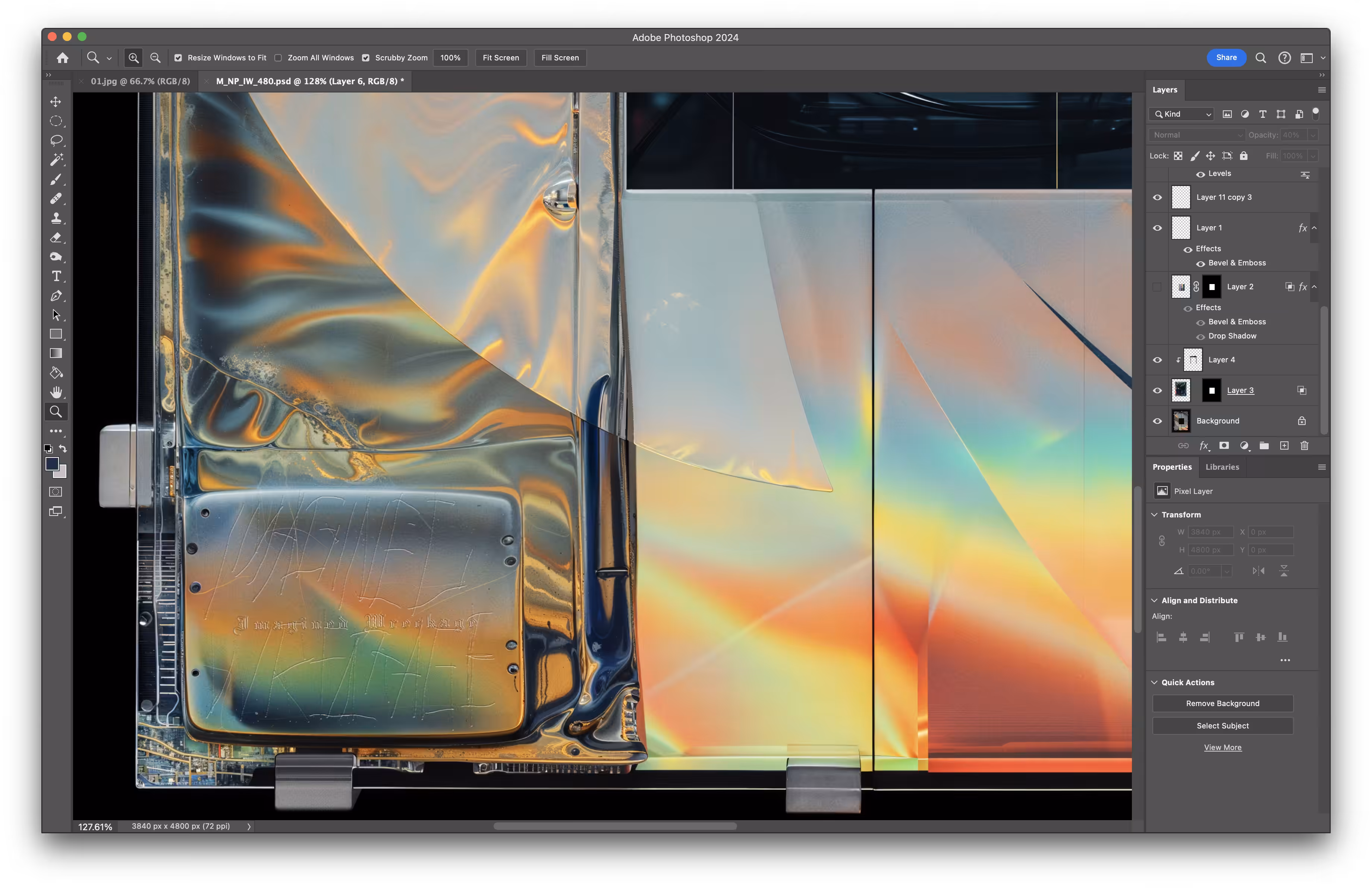The width and height of the screenshot is (1372, 888).
Task: Select the Zoom tool in toolbar
Action: [56, 412]
